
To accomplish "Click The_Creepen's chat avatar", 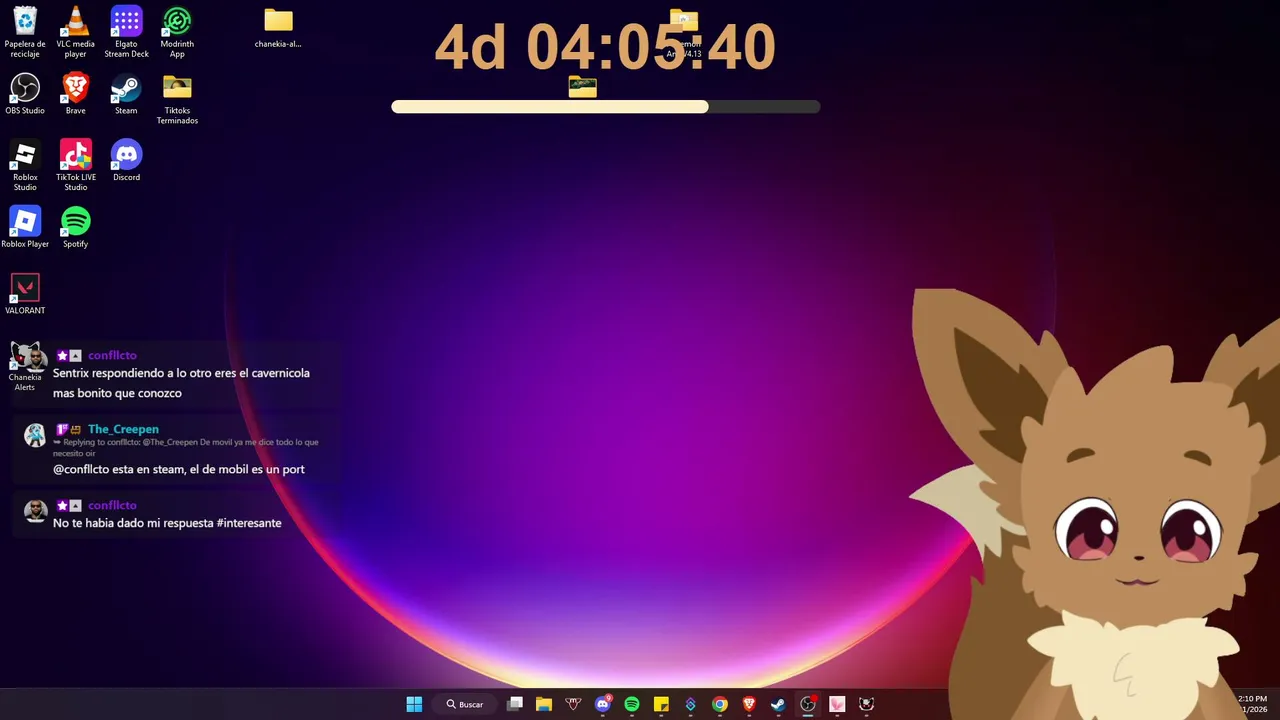I will tap(35, 435).
